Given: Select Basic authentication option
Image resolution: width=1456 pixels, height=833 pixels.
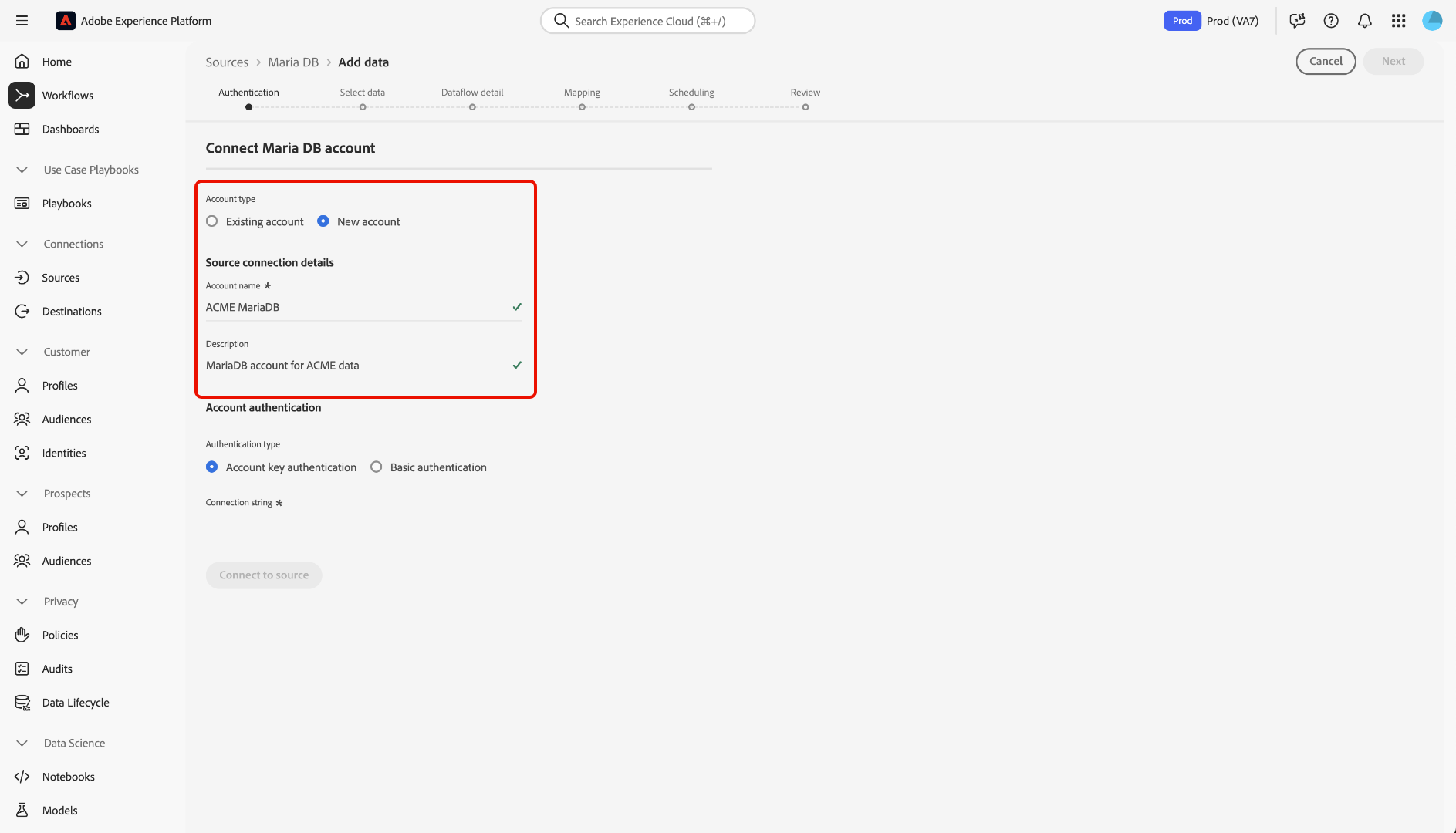Looking at the screenshot, I should (377, 467).
